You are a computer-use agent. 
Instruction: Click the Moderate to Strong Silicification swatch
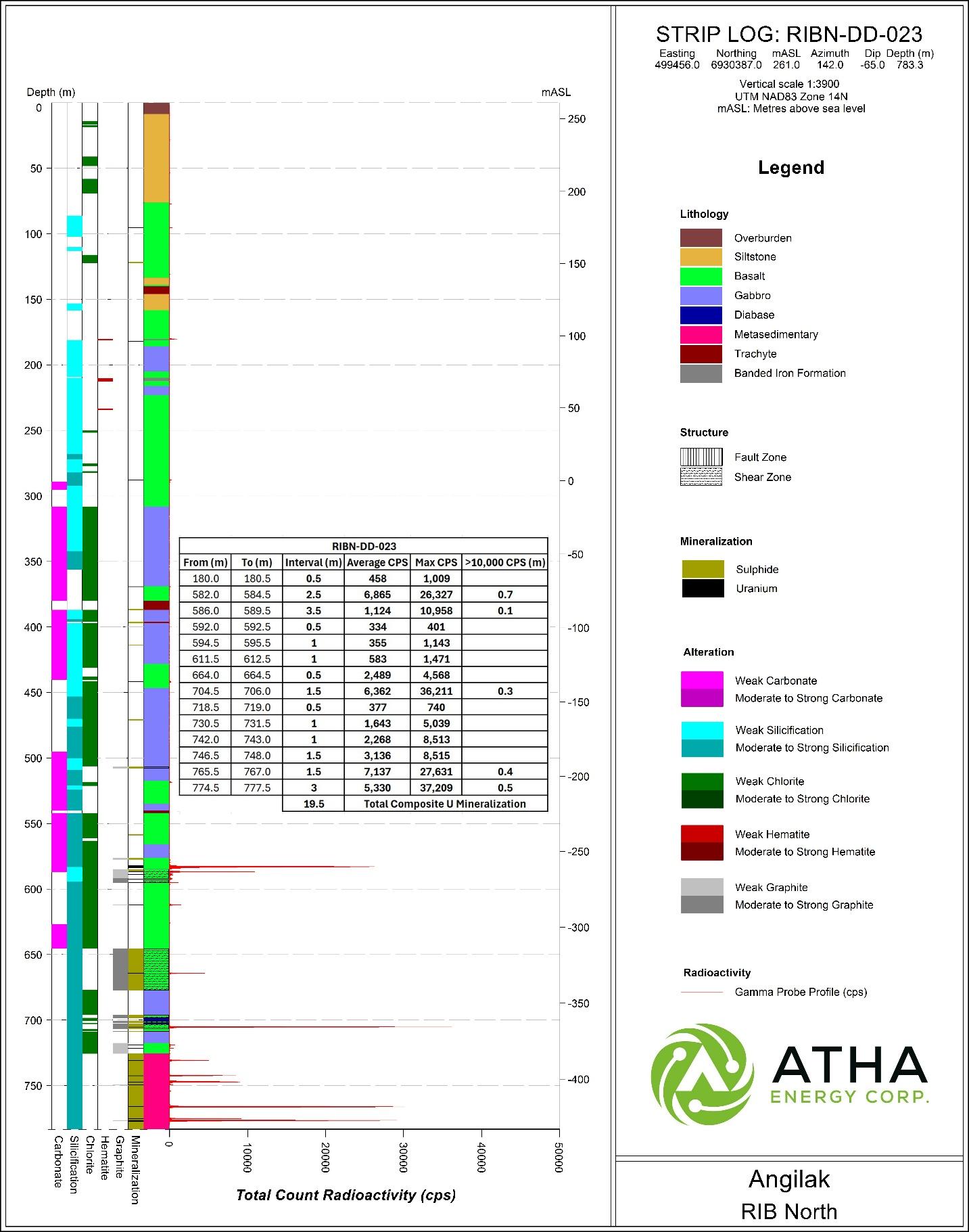click(702, 748)
